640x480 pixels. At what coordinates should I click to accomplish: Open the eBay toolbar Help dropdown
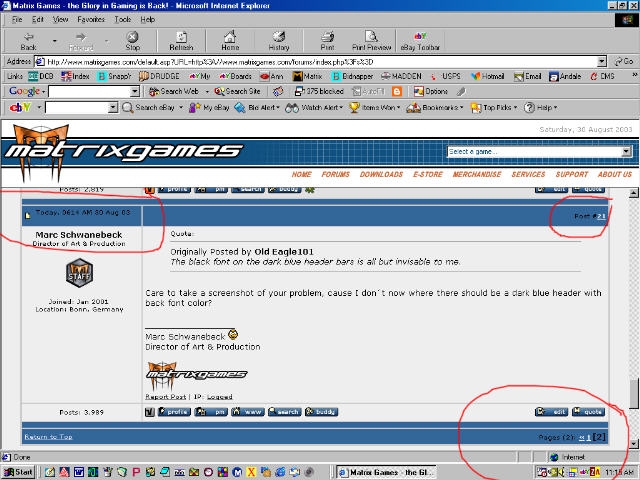tap(541, 108)
